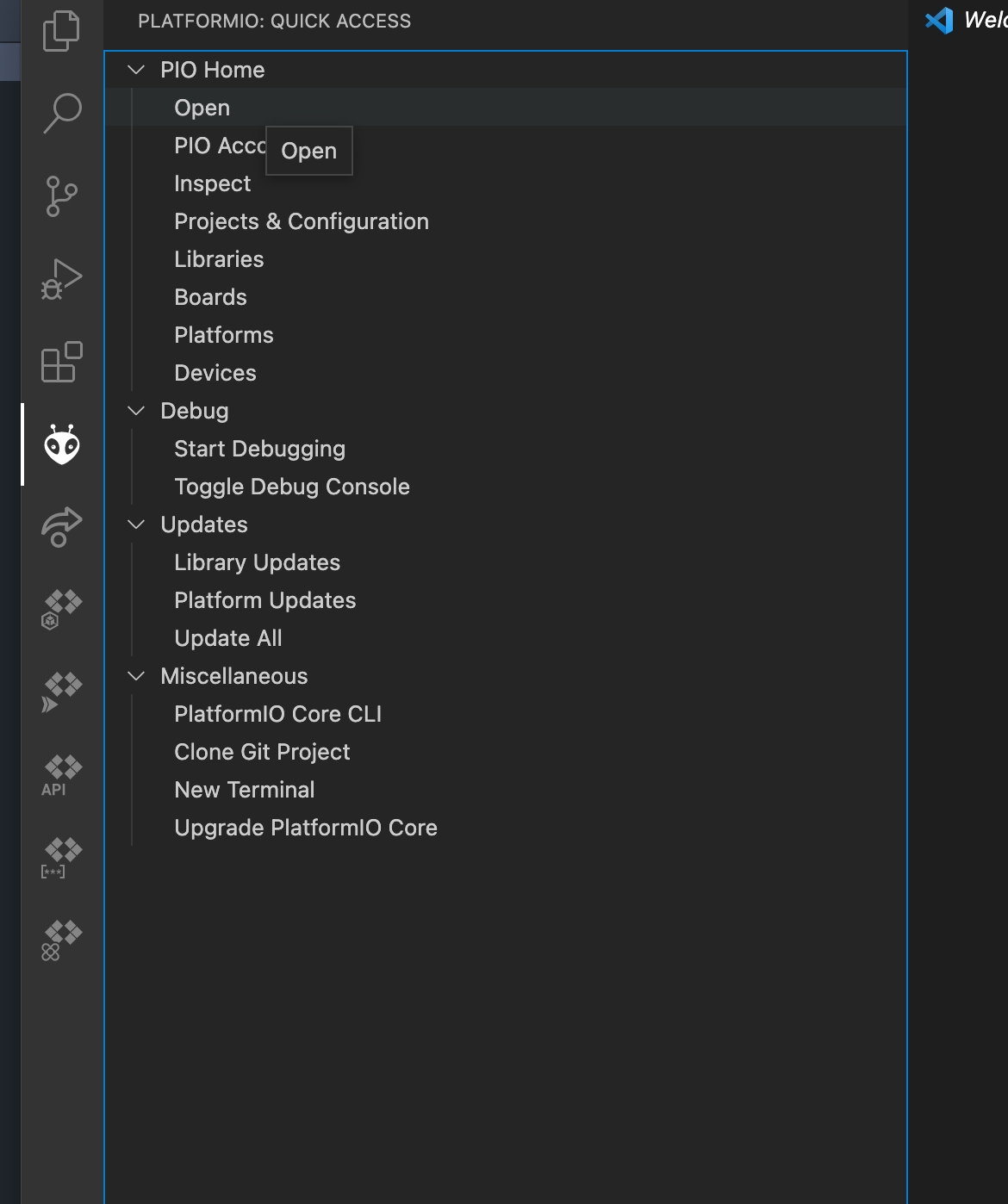Collapse the Debug section chevron
The width and height of the screenshot is (1008, 1204).
(x=136, y=411)
